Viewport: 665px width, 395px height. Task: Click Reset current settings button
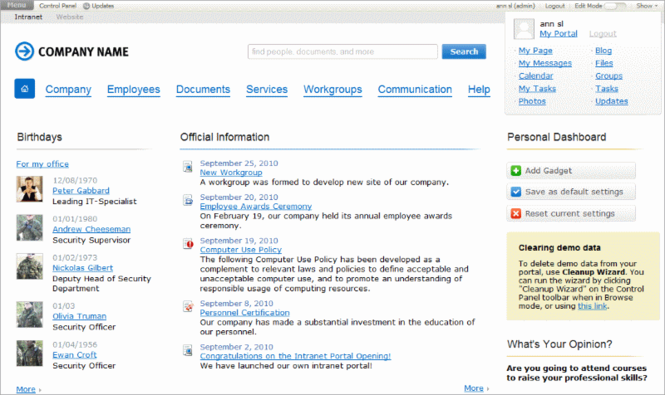click(x=571, y=213)
